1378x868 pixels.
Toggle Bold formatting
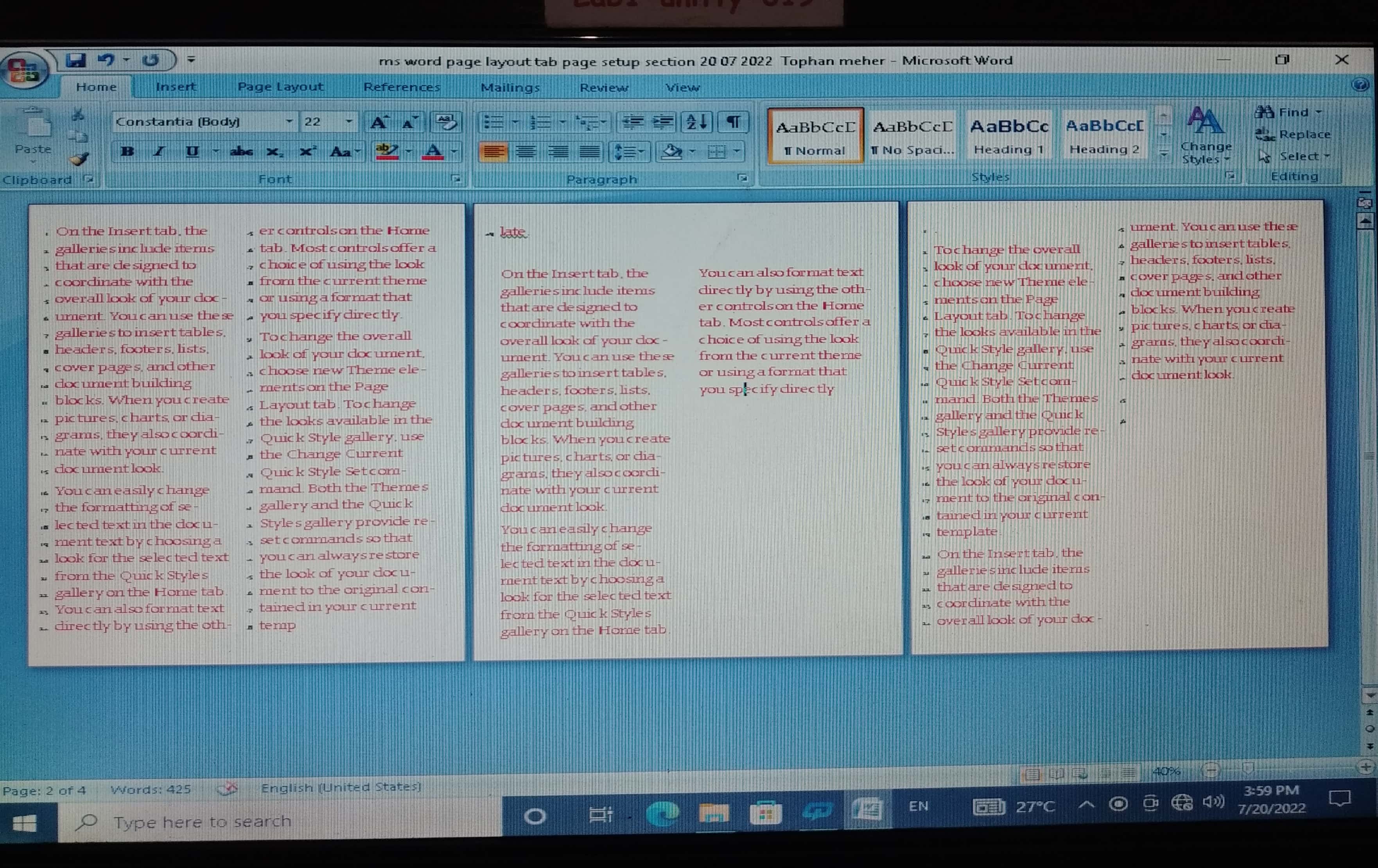click(127, 152)
